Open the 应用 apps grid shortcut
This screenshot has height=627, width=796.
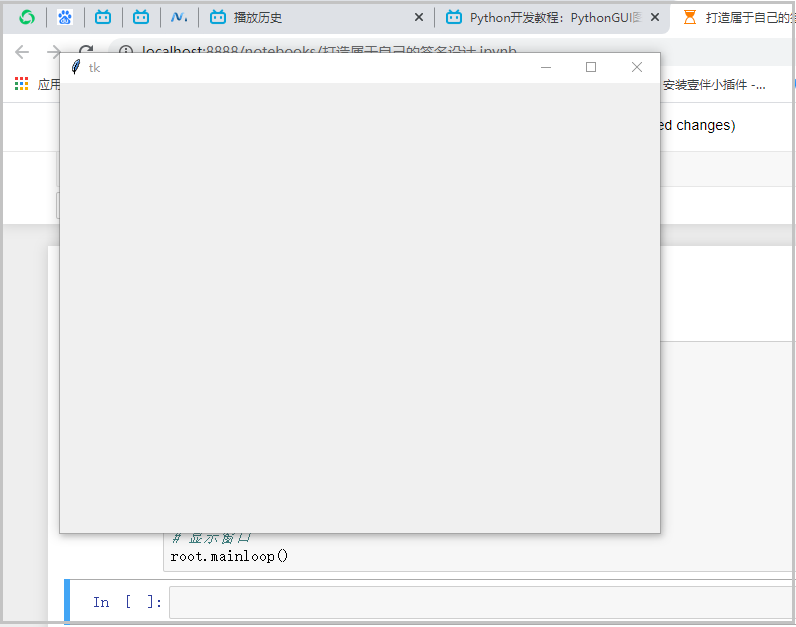[x=21, y=84]
